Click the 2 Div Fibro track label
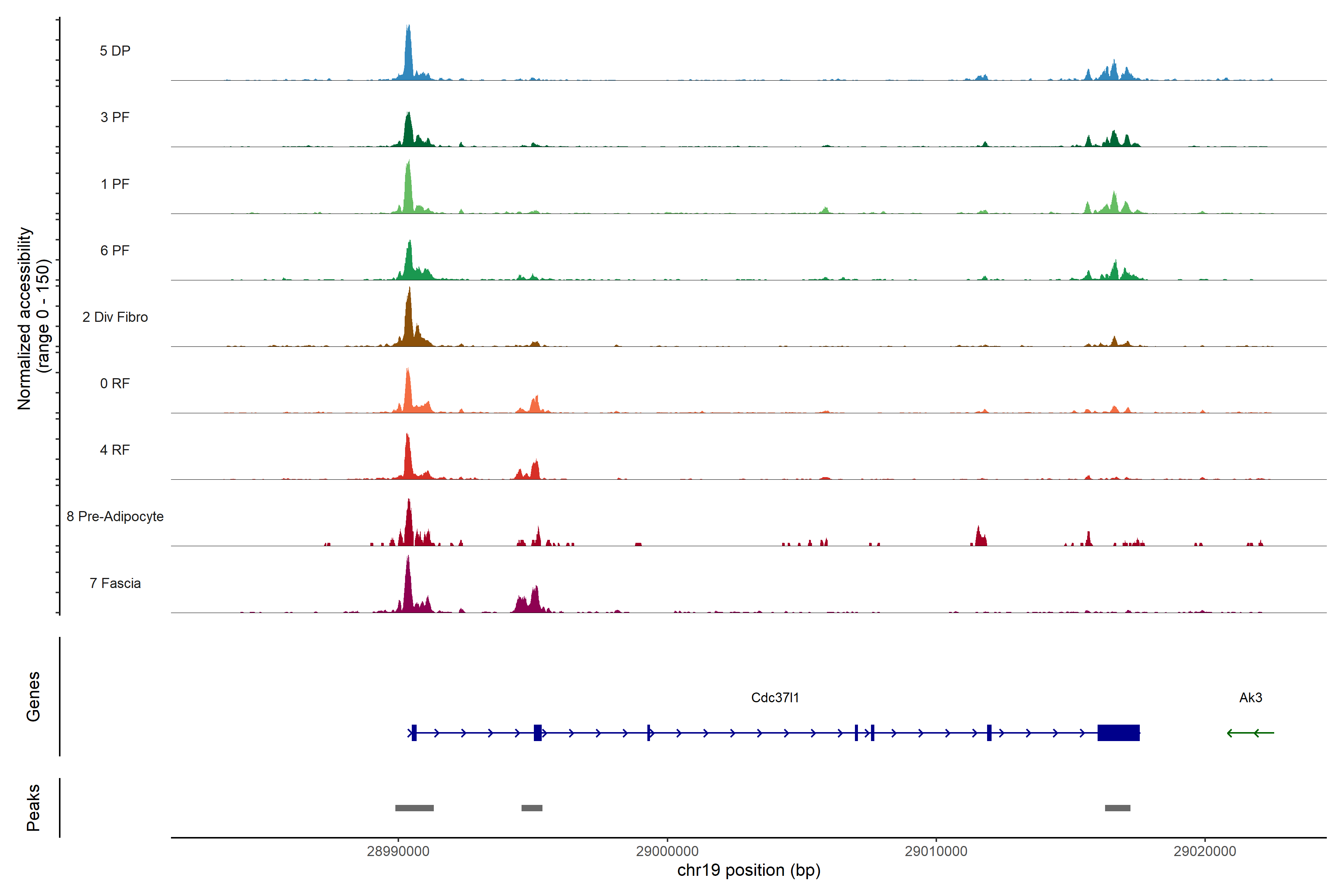 [x=115, y=317]
